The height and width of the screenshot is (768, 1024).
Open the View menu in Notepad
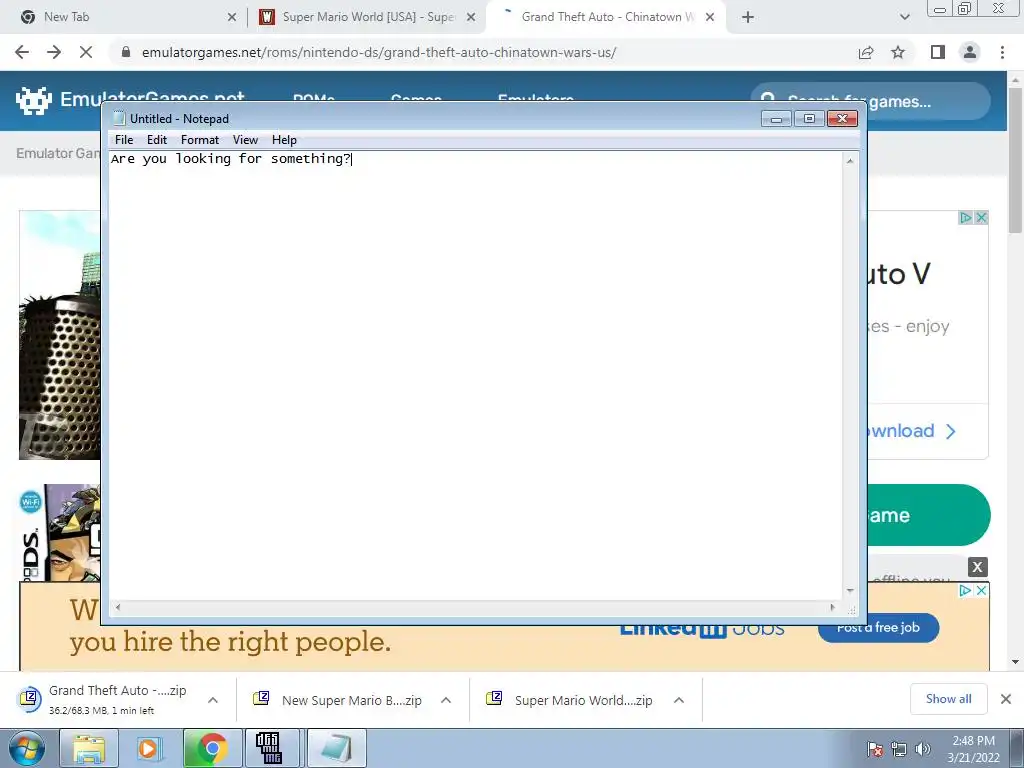(246, 140)
